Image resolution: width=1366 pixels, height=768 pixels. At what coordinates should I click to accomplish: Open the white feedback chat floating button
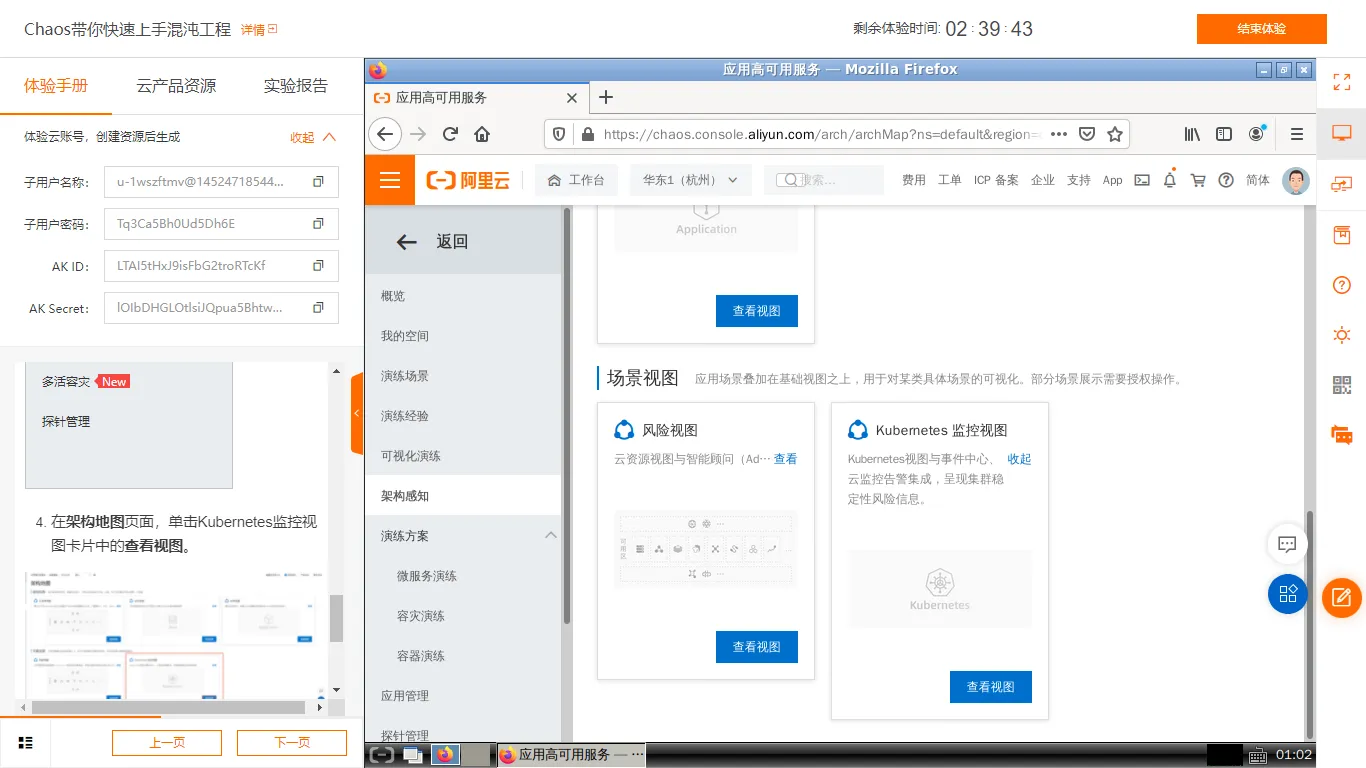coord(1288,544)
